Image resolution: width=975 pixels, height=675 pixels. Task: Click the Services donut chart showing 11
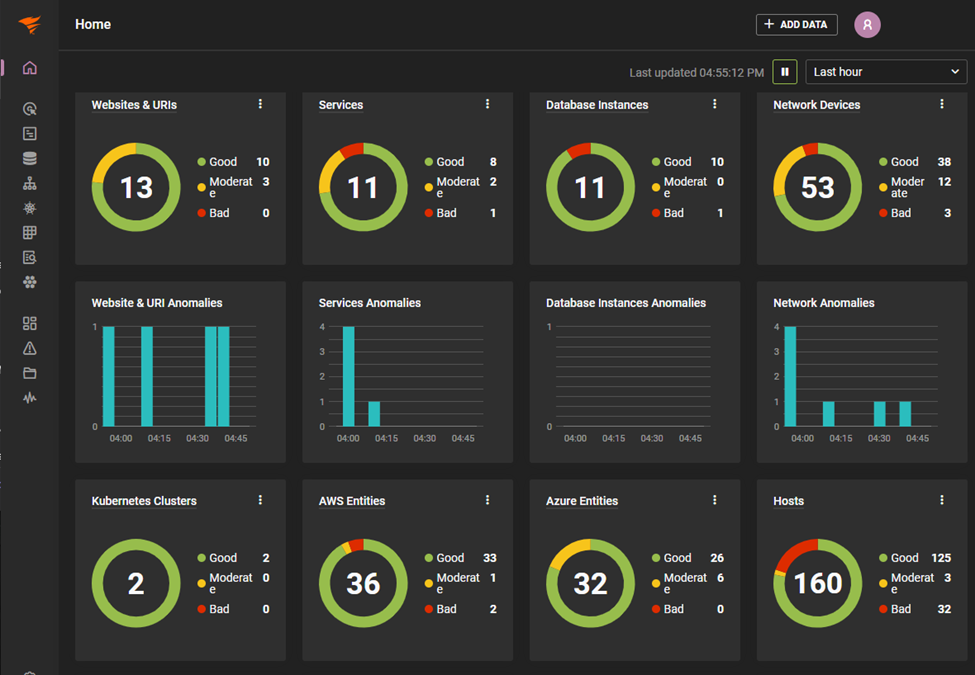363,187
